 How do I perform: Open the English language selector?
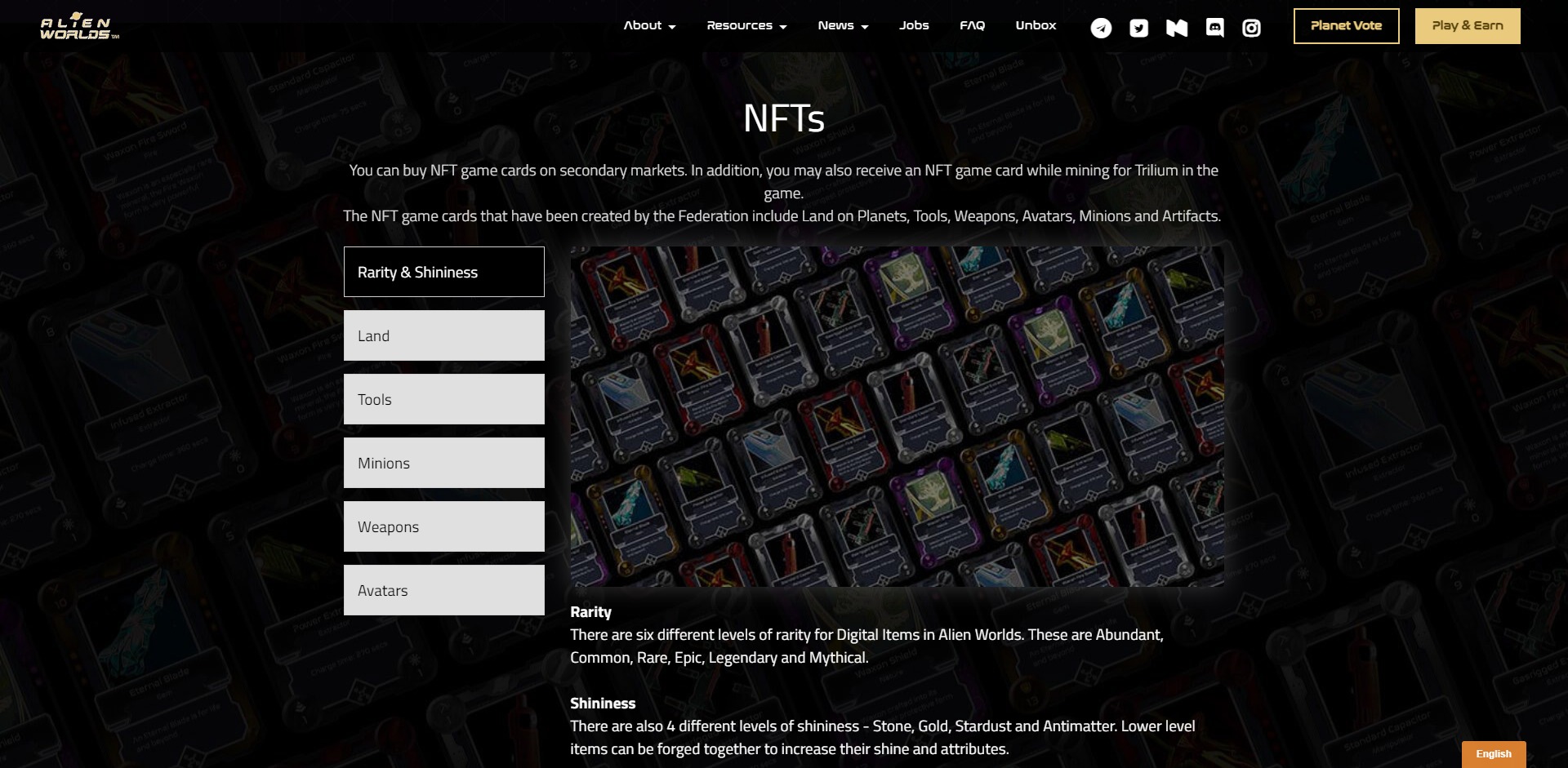pos(1494,754)
